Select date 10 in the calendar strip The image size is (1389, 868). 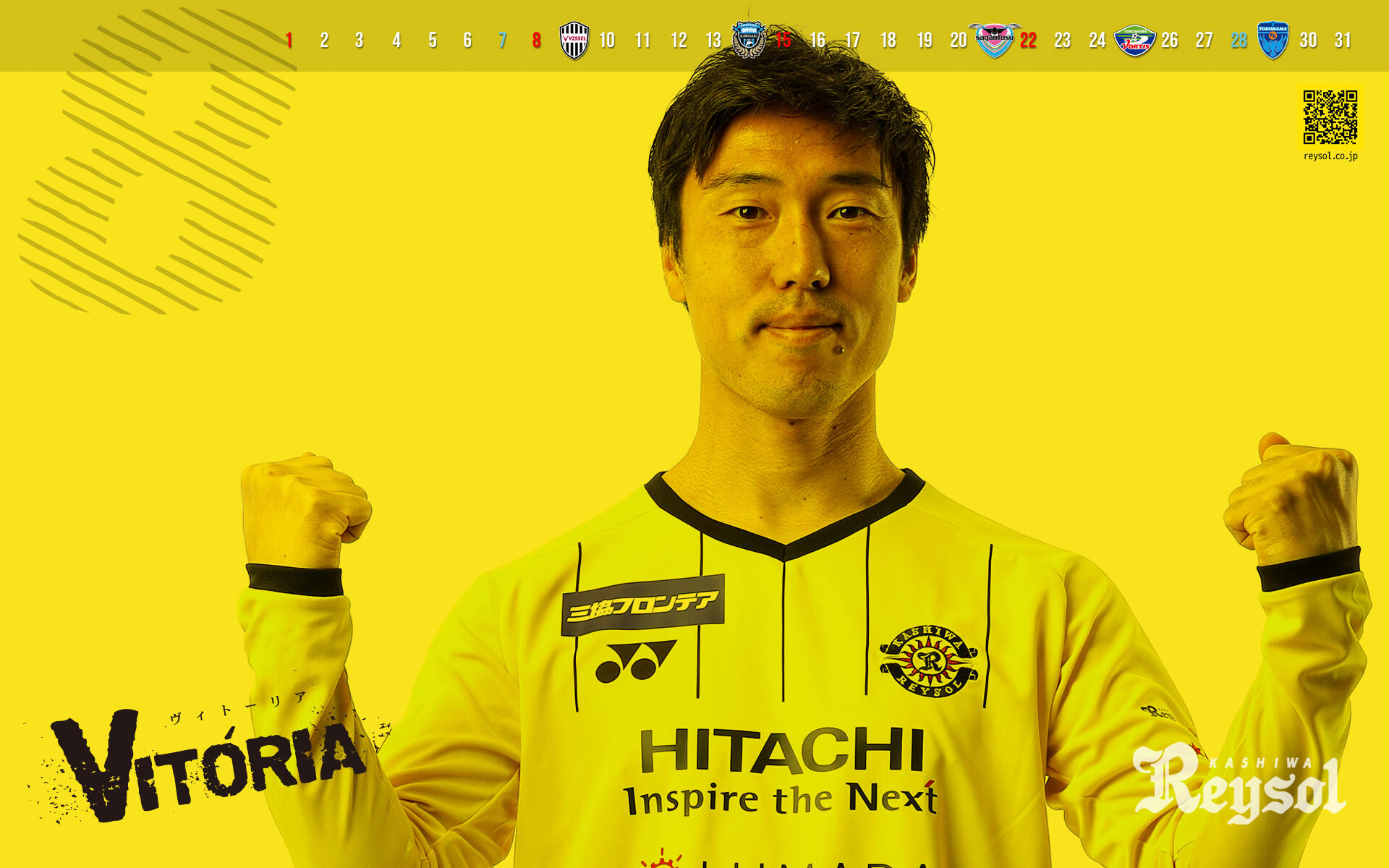606,41
